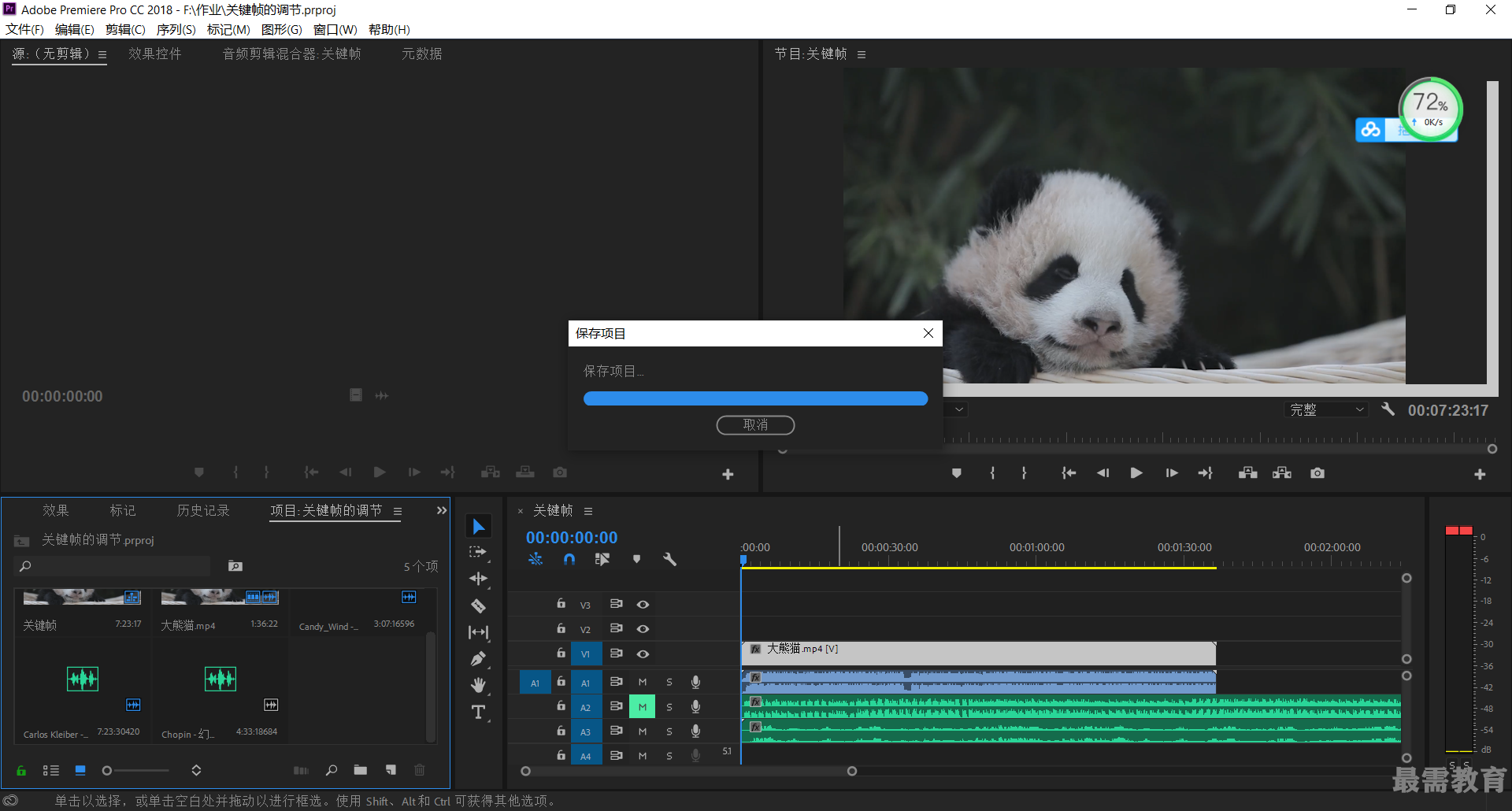Screen dimensions: 1512x811
Task: Open Project panel menu
Action: [x=398, y=511]
